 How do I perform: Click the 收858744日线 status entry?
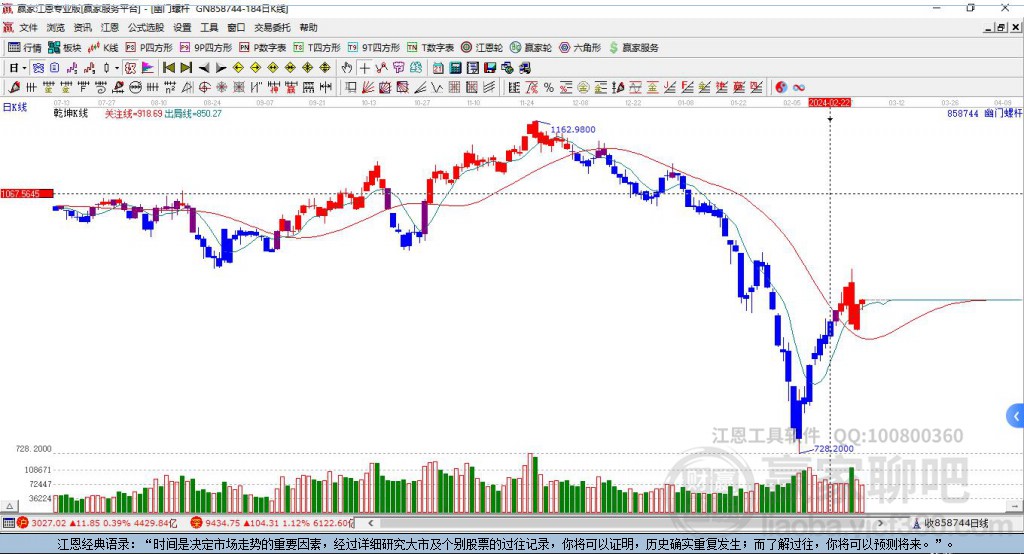(951, 523)
